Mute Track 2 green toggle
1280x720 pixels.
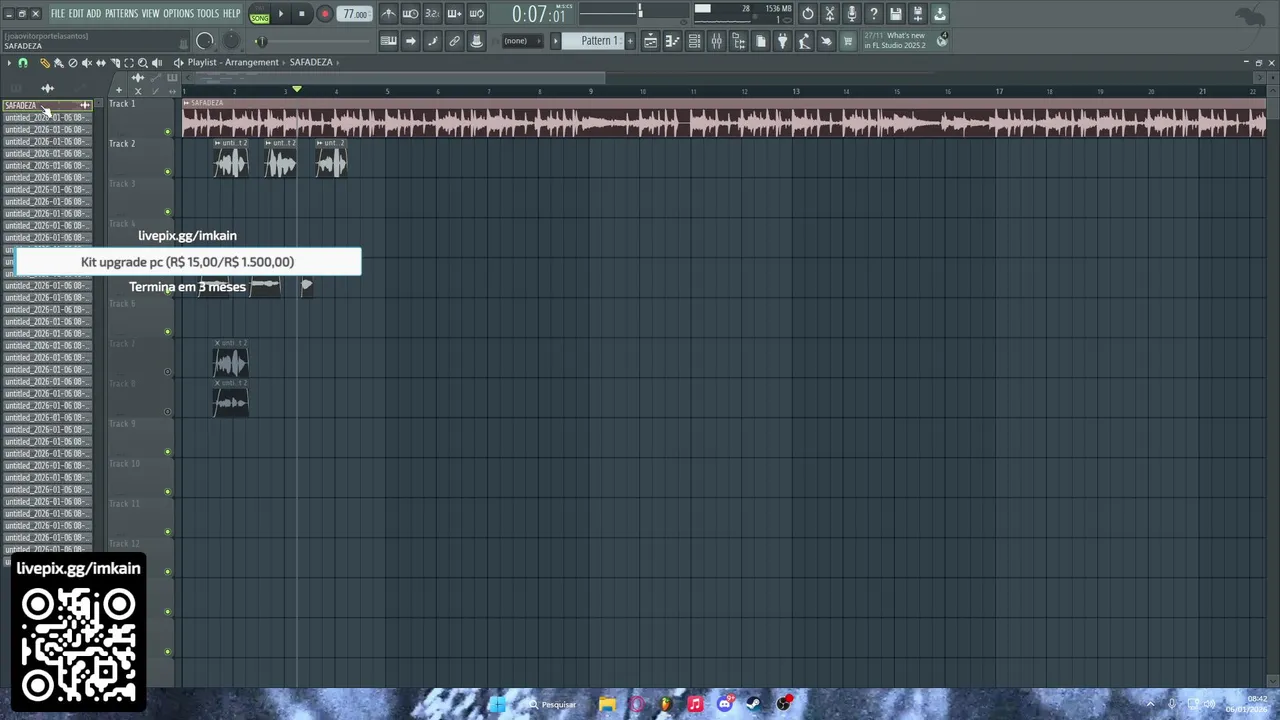click(x=167, y=172)
